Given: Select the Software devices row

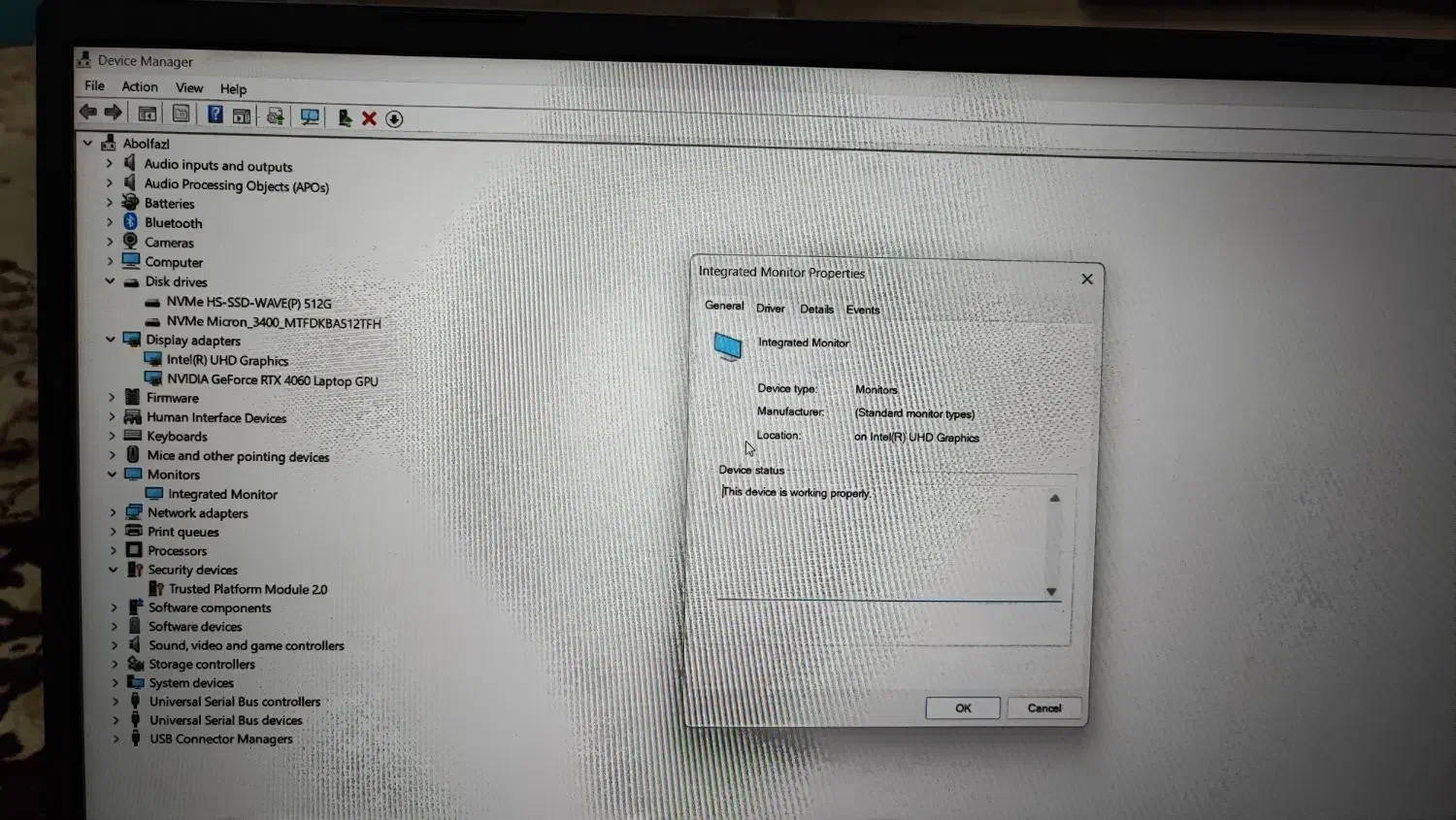Looking at the screenshot, I should (x=194, y=627).
